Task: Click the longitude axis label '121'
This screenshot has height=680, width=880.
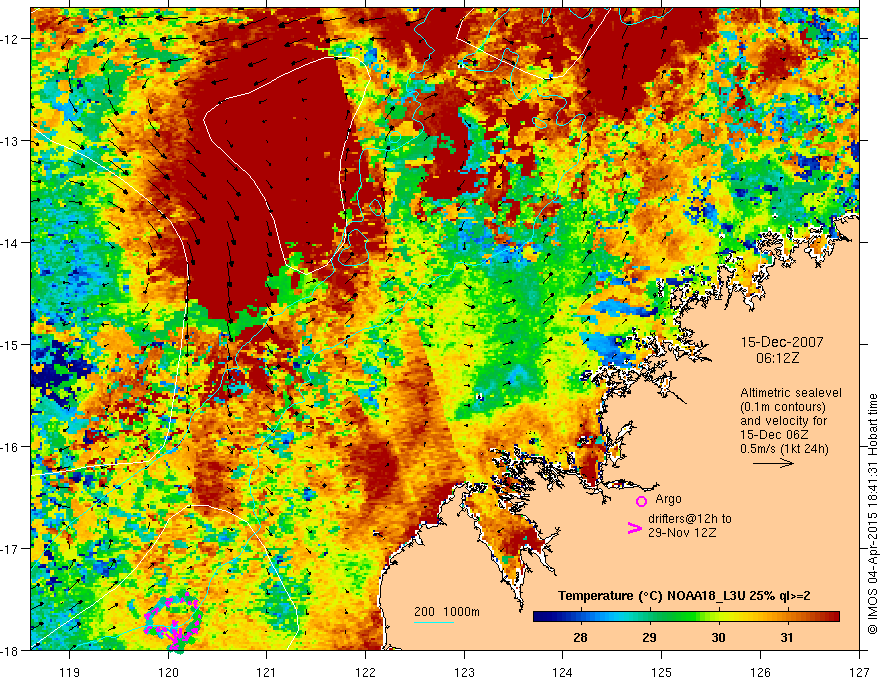Action: coord(267,672)
